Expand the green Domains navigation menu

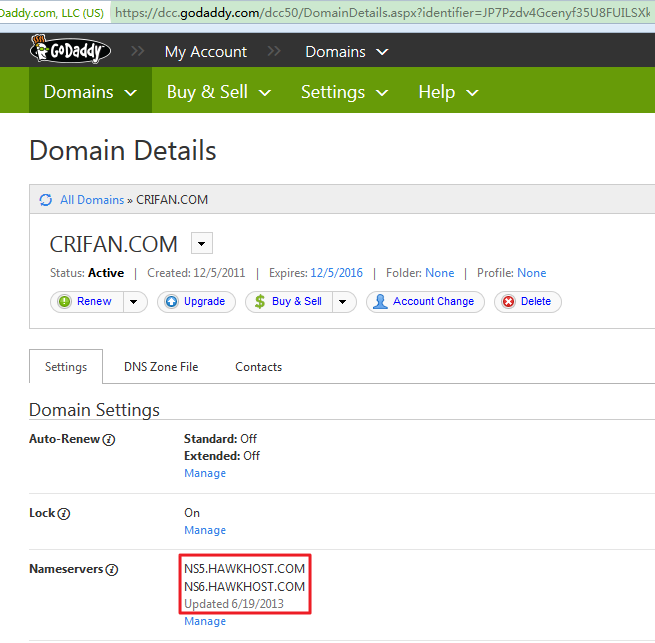pos(90,91)
